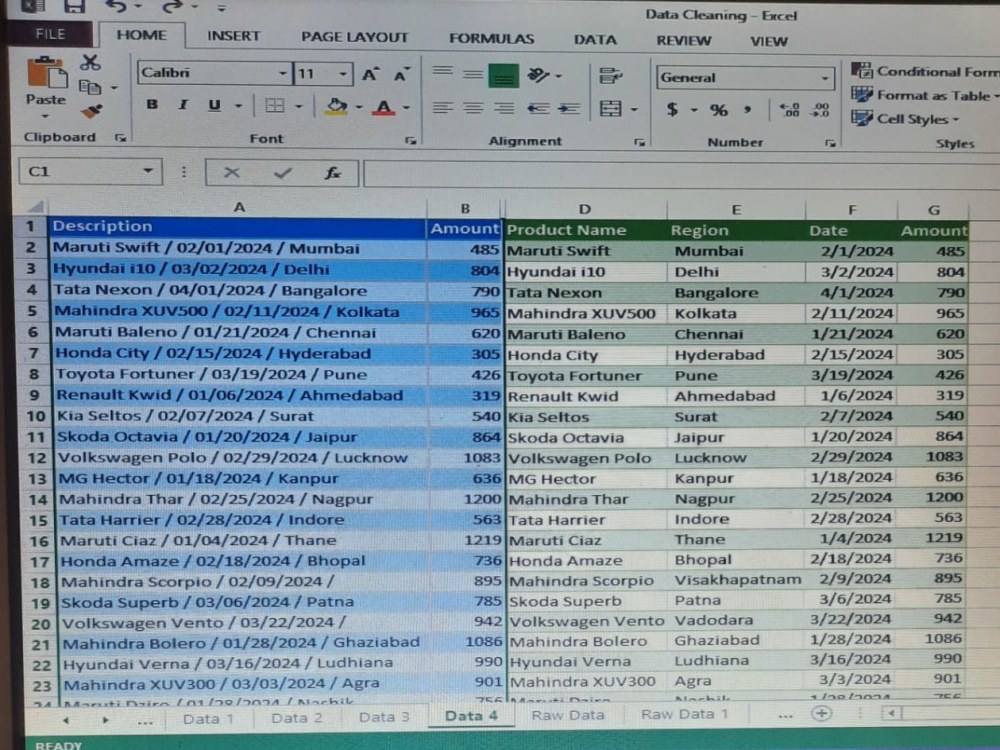Screen dimensions: 1000x750
Task: Open the FILE tab
Action: click(50, 34)
